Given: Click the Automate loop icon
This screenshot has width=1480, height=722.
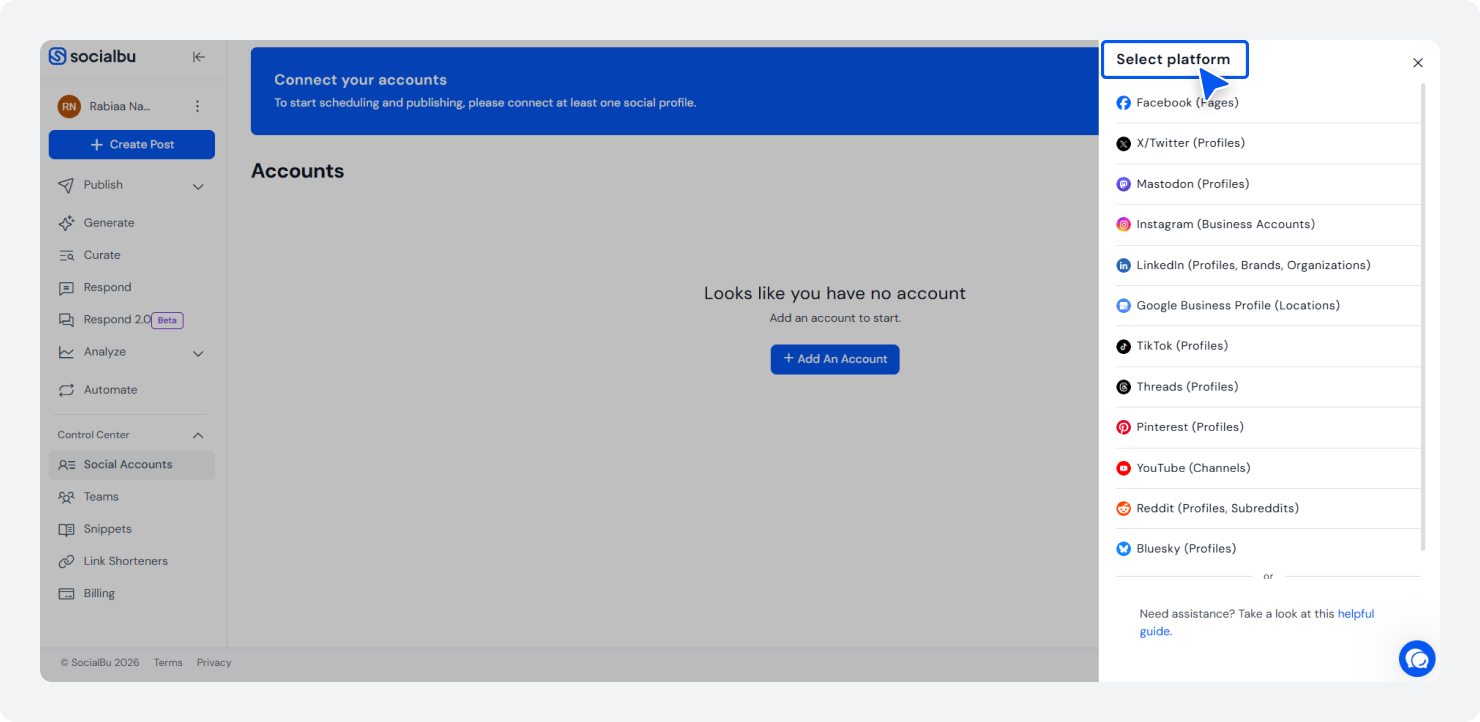Looking at the screenshot, I should click(x=66, y=390).
